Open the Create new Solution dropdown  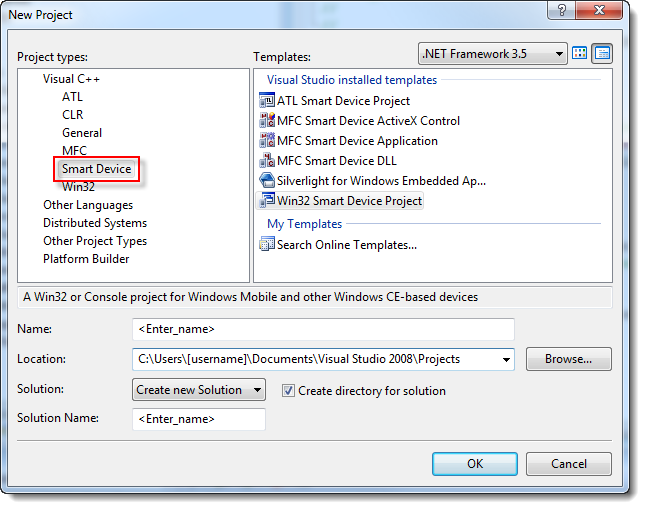tap(199, 390)
